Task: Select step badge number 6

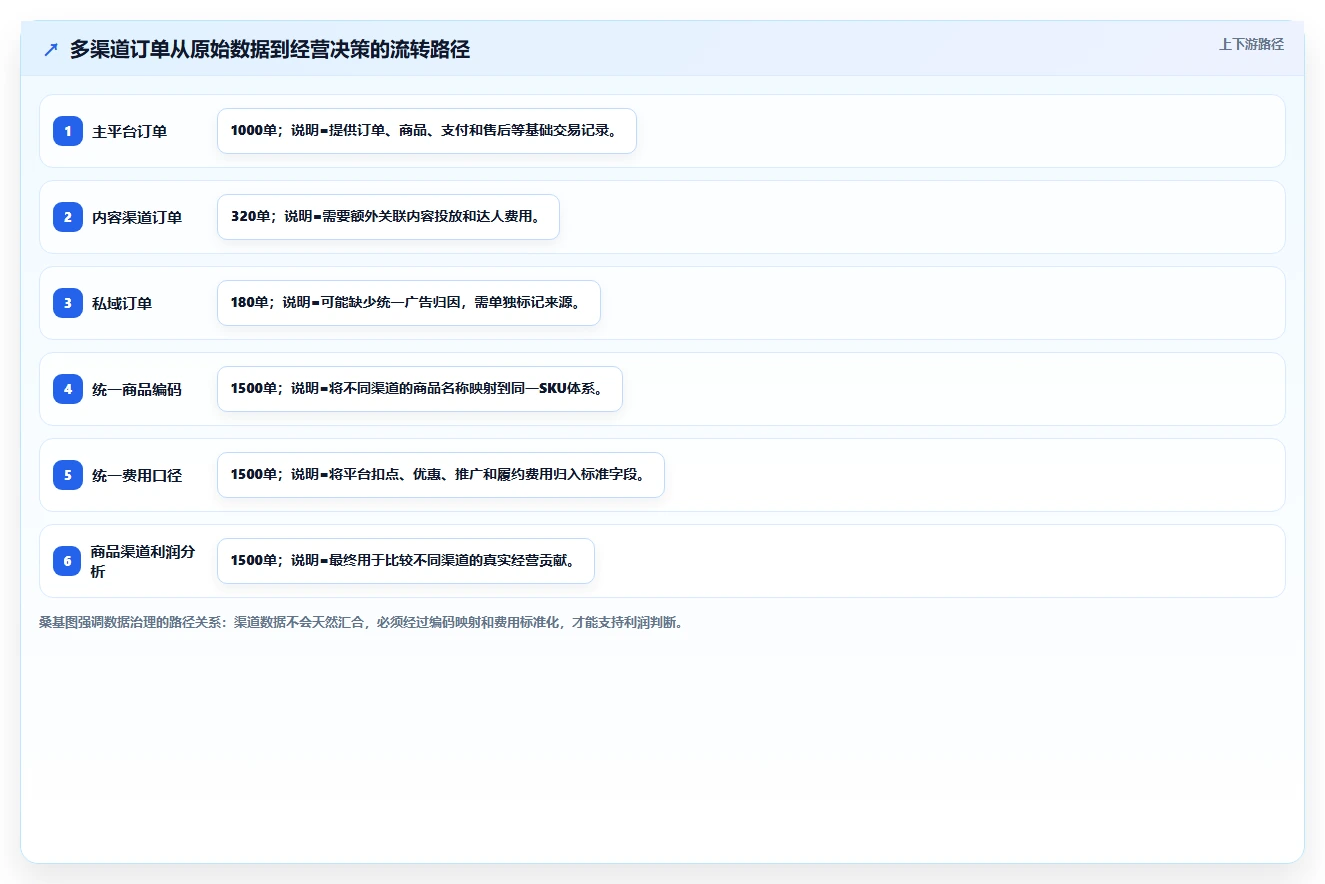Action: (x=68, y=561)
